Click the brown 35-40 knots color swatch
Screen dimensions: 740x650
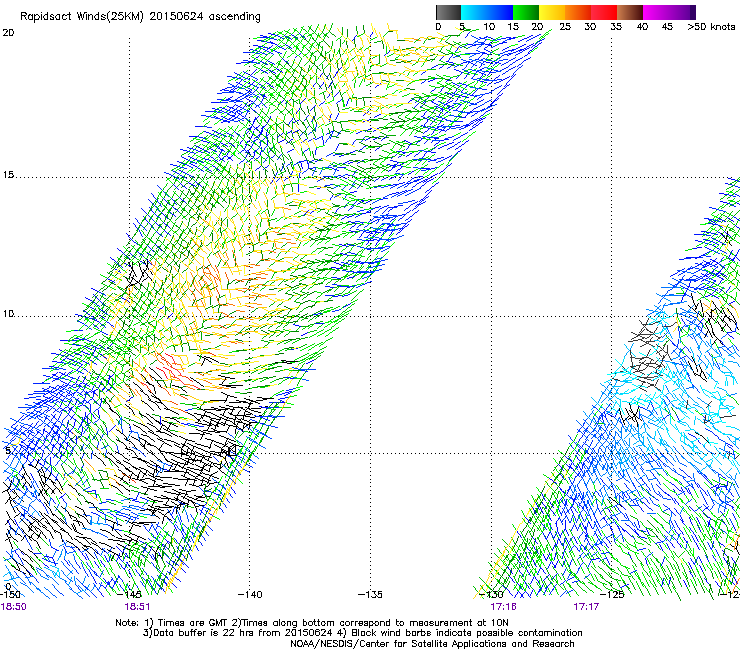(630, 12)
